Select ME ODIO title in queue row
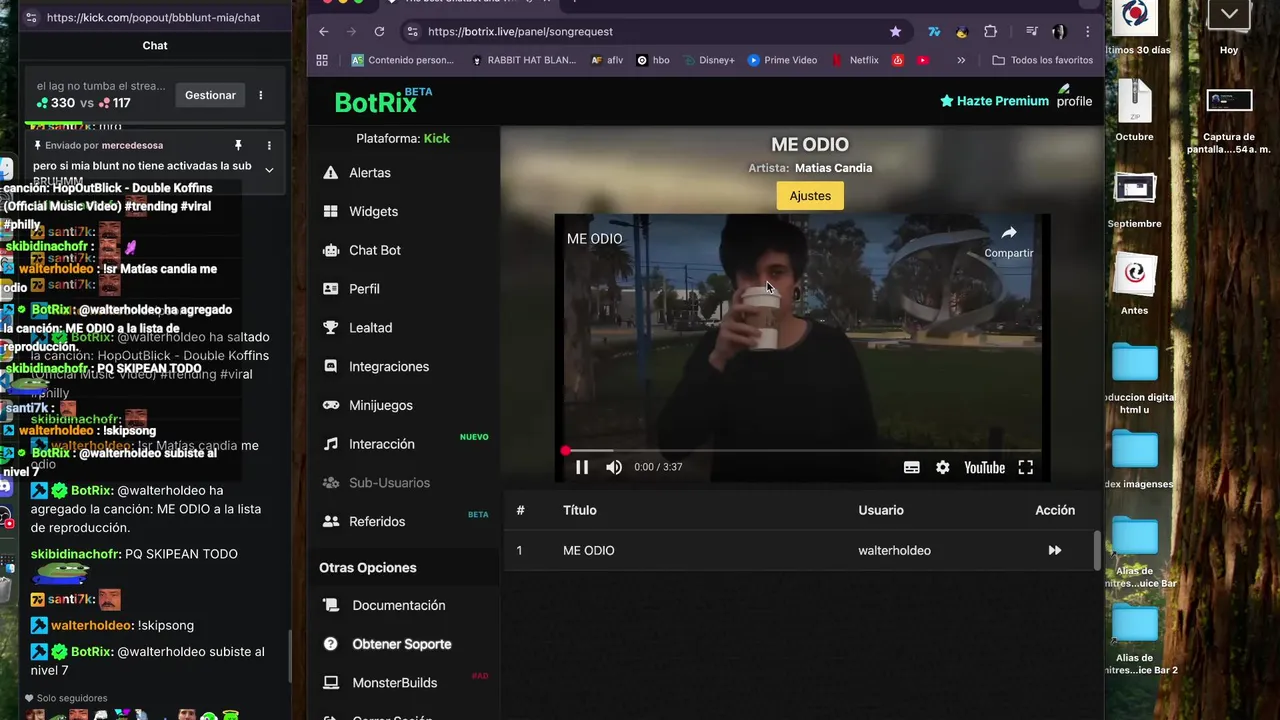The height and width of the screenshot is (720, 1280). pyautogui.click(x=589, y=551)
